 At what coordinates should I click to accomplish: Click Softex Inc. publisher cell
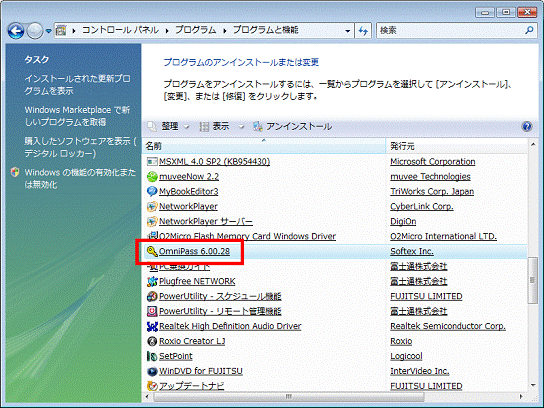[412, 251]
